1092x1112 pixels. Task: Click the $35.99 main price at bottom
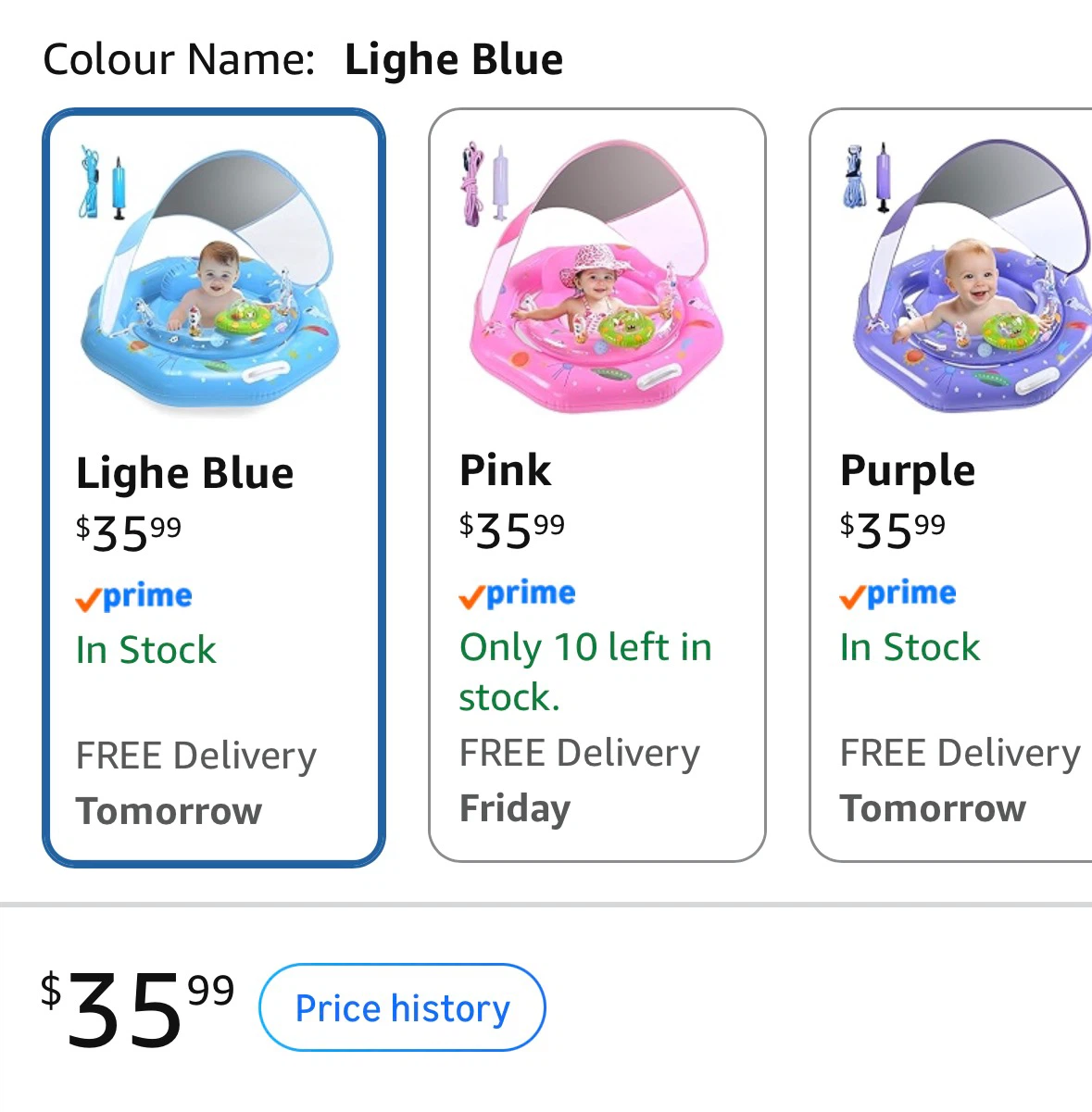click(137, 1008)
